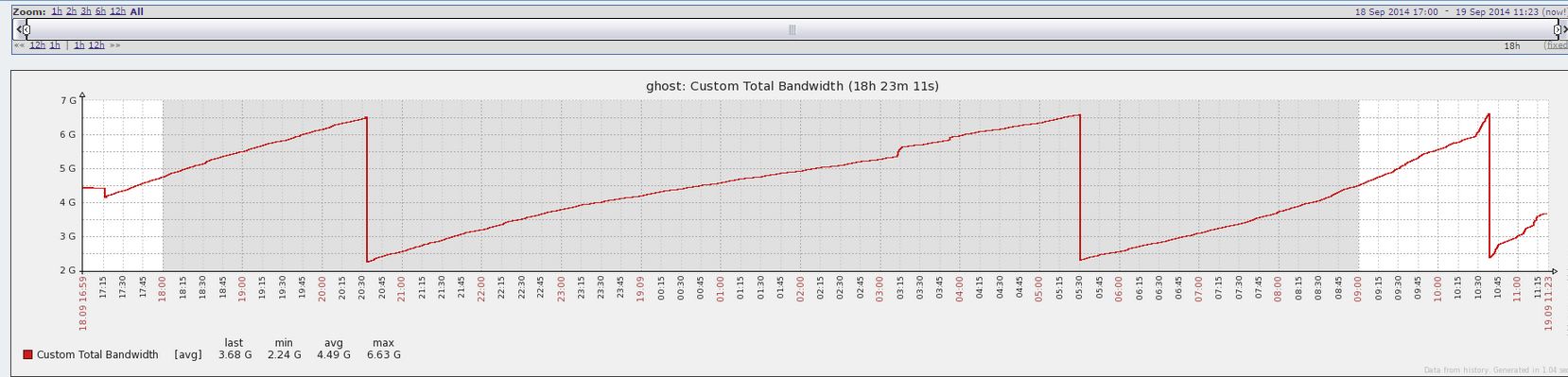Click right resize handle of time slider

click(1558, 29)
